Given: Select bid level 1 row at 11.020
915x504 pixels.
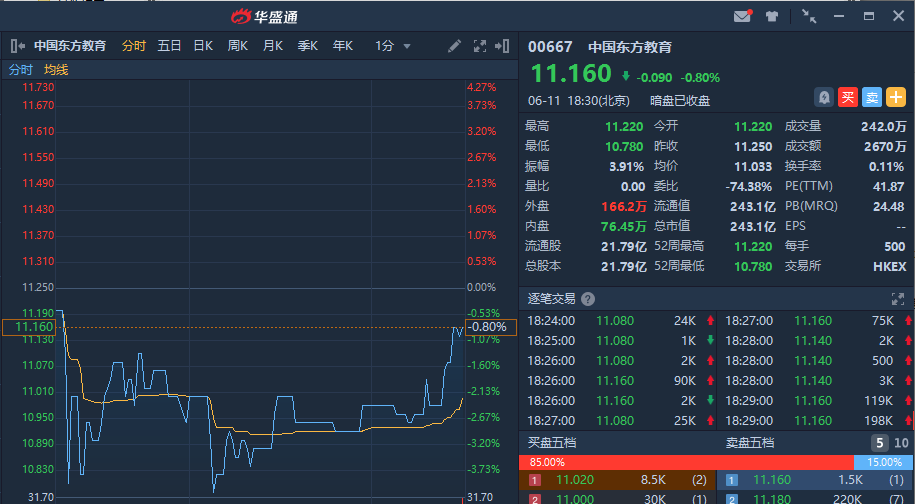Looking at the screenshot, I should pos(617,480).
